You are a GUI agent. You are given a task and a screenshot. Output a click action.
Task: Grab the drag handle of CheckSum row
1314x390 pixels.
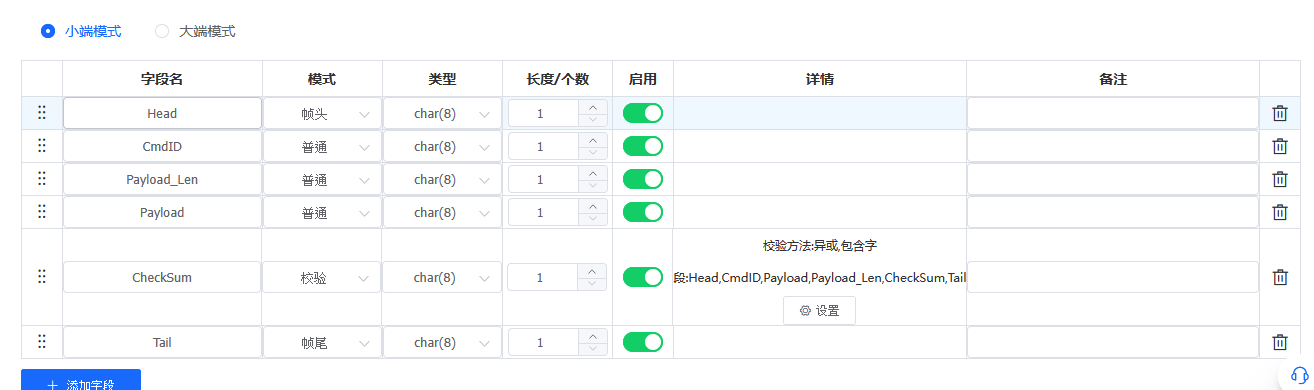pyautogui.click(x=42, y=277)
